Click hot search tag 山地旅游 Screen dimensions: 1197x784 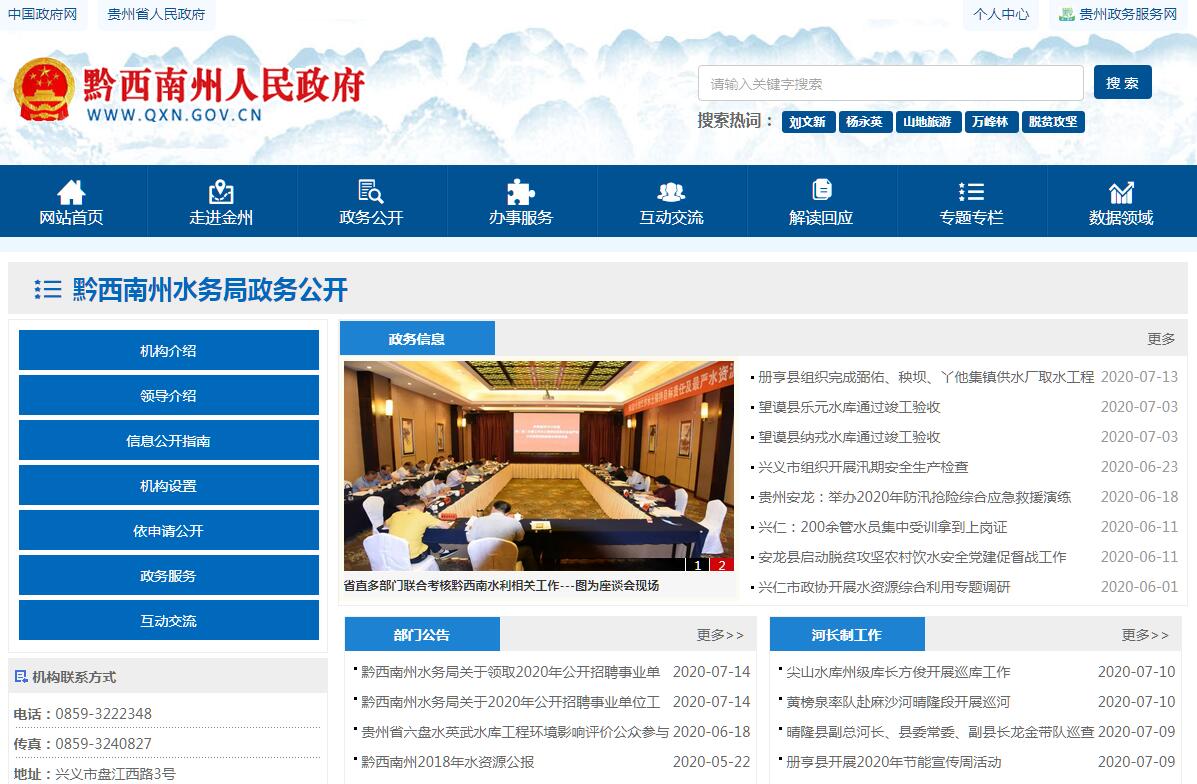(x=928, y=122)
